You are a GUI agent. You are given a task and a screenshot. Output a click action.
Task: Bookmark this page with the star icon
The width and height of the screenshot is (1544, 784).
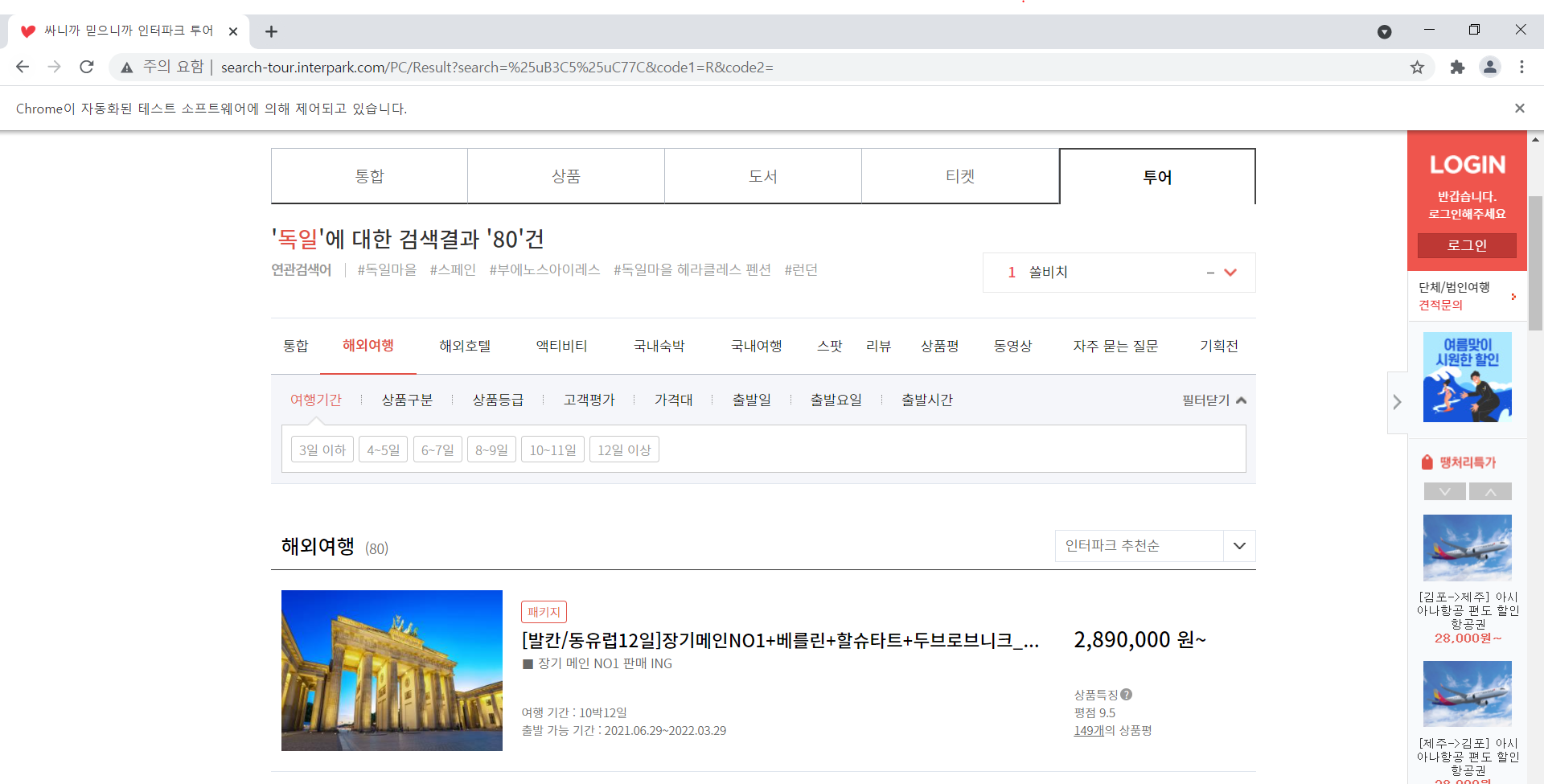[x=1417, y=68]
